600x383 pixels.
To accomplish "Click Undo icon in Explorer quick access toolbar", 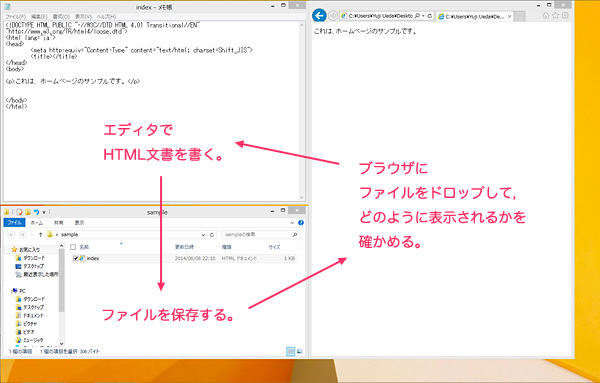I will [x=36, y=212].
